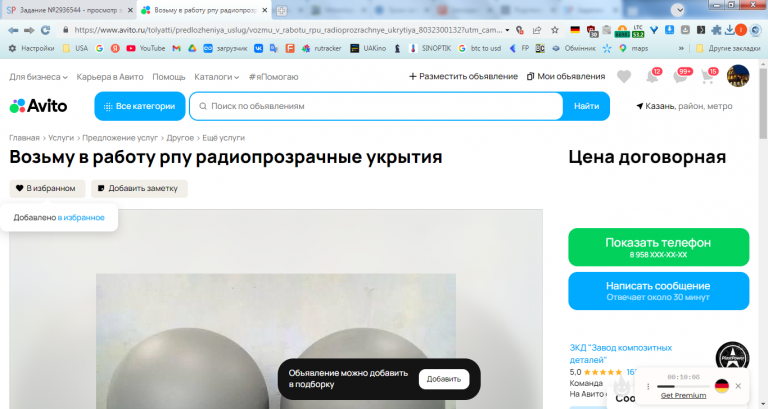Open the Настройки settings gear bookmark
The height and width of the screenshot is (409, 768).
31,48
